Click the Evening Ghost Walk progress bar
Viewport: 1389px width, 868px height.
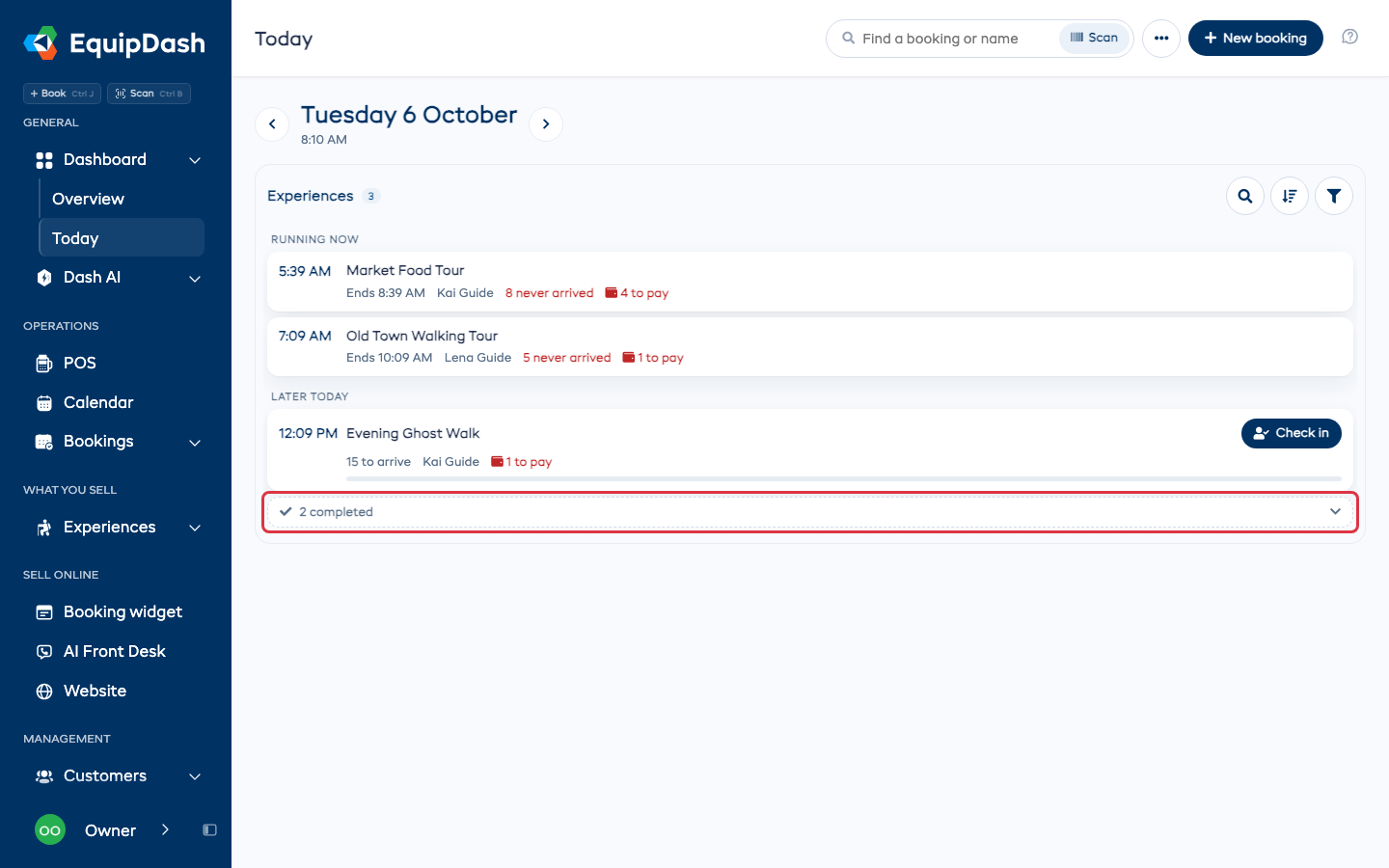click(x=844, y=478)
